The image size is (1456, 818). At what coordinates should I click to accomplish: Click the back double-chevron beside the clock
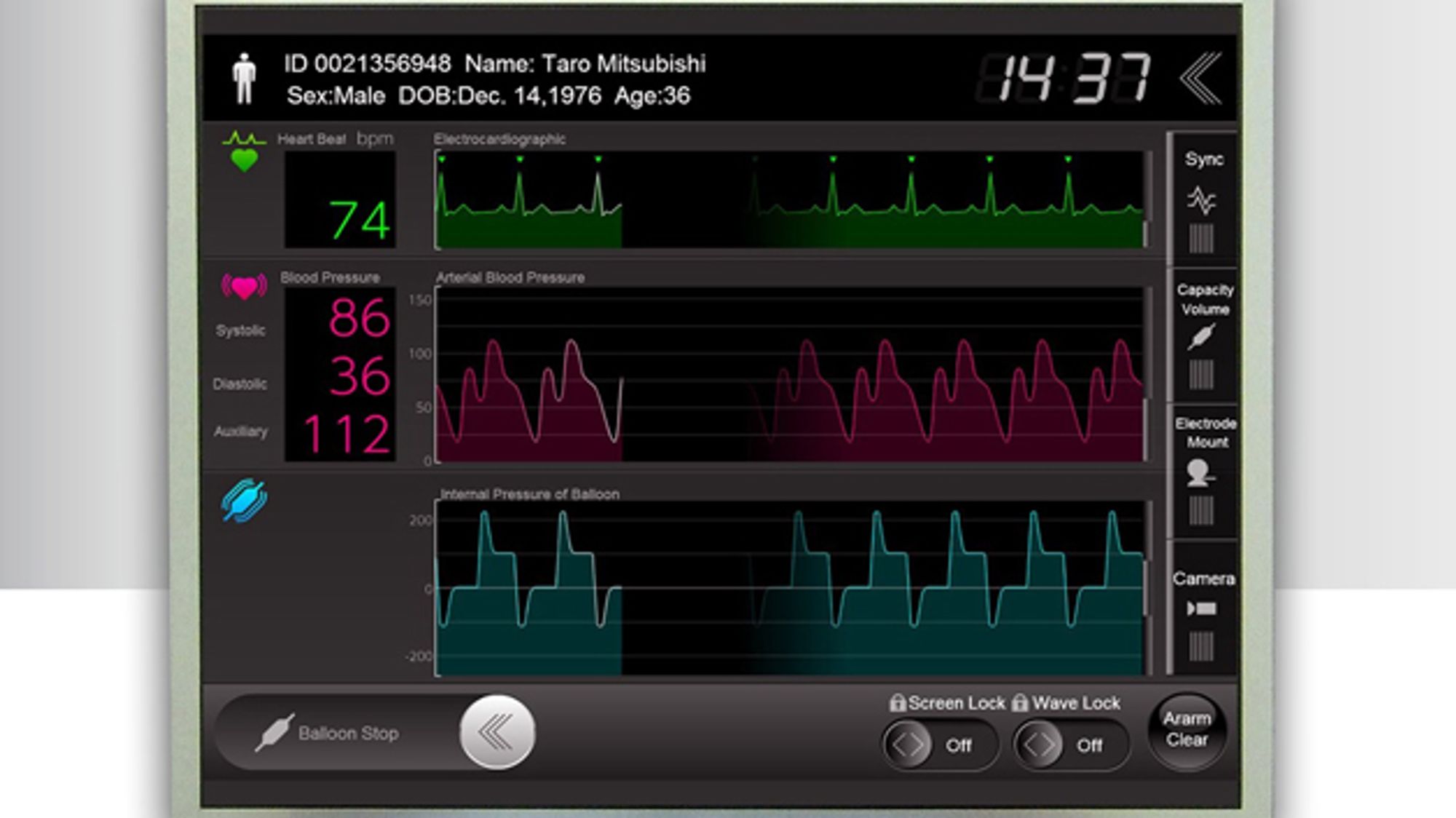click(1201, 78)
